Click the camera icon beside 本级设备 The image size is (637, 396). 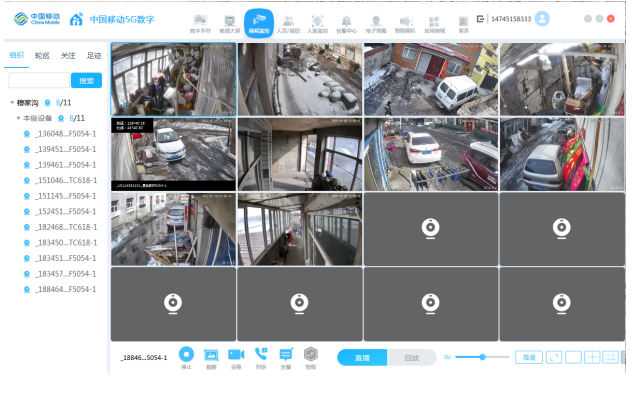pyautogui.click(x=61, y=118)
